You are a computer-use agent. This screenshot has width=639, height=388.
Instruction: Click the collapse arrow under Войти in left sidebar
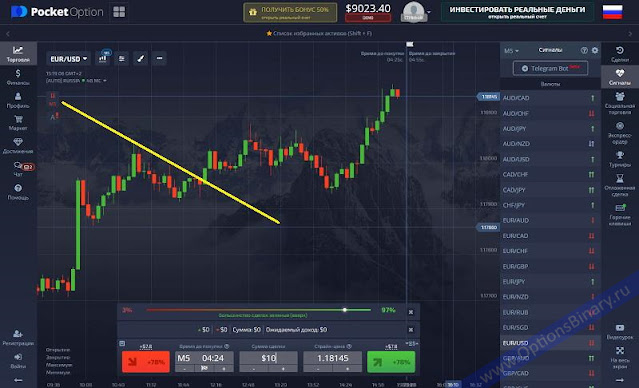click(x=18, y=380)
